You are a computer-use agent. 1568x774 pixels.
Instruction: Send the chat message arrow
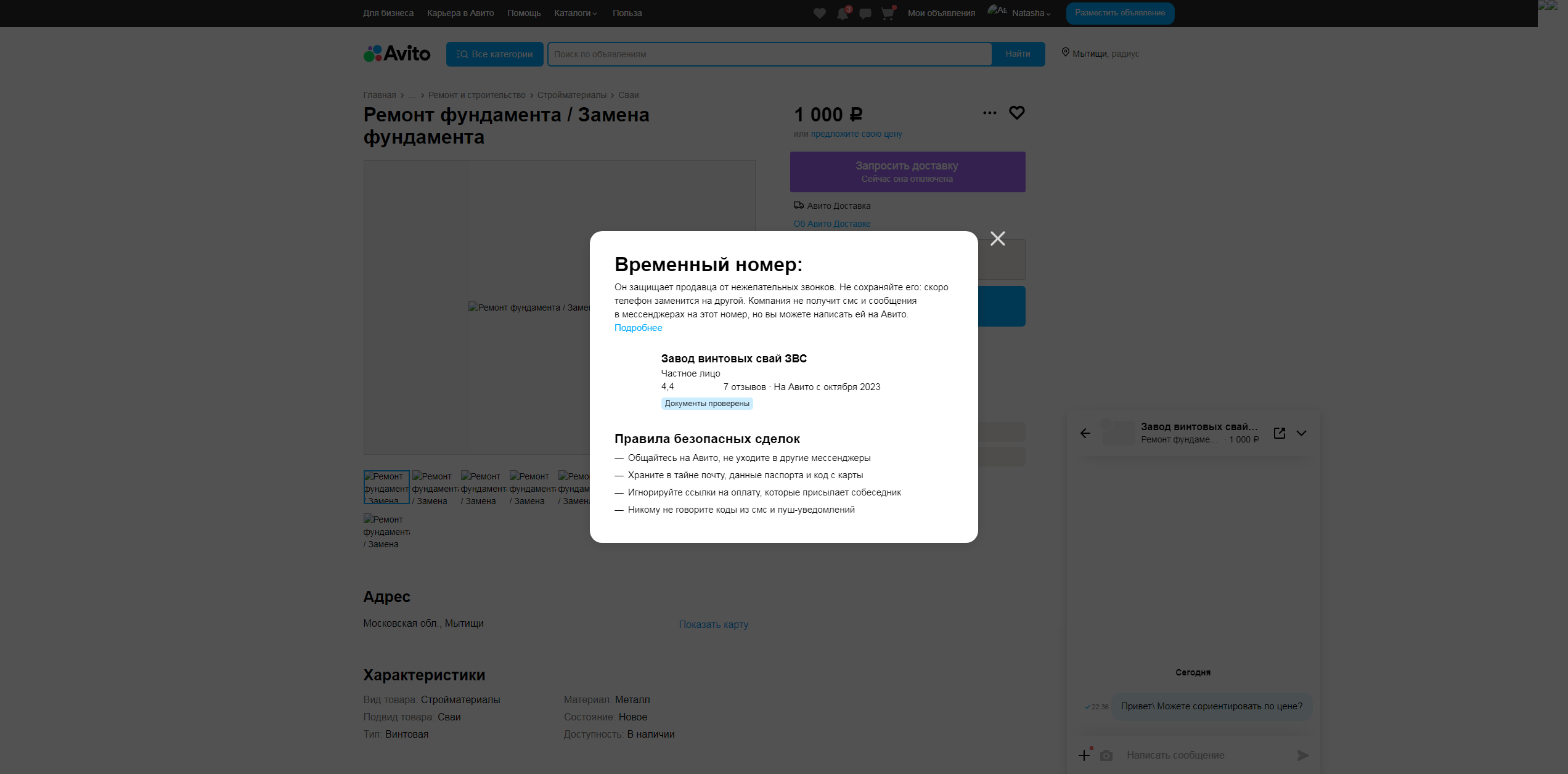pyautogui.click(x=1302, y=756)
